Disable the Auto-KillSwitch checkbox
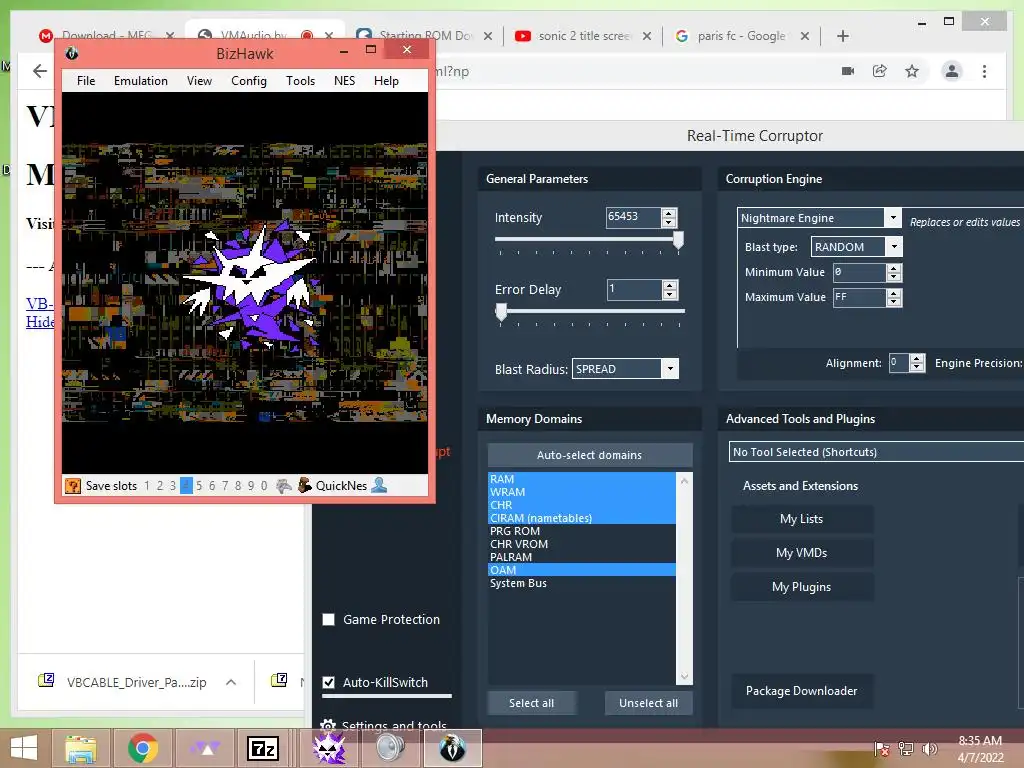This screenshot has height=768, width=1024. pos(328,682)
